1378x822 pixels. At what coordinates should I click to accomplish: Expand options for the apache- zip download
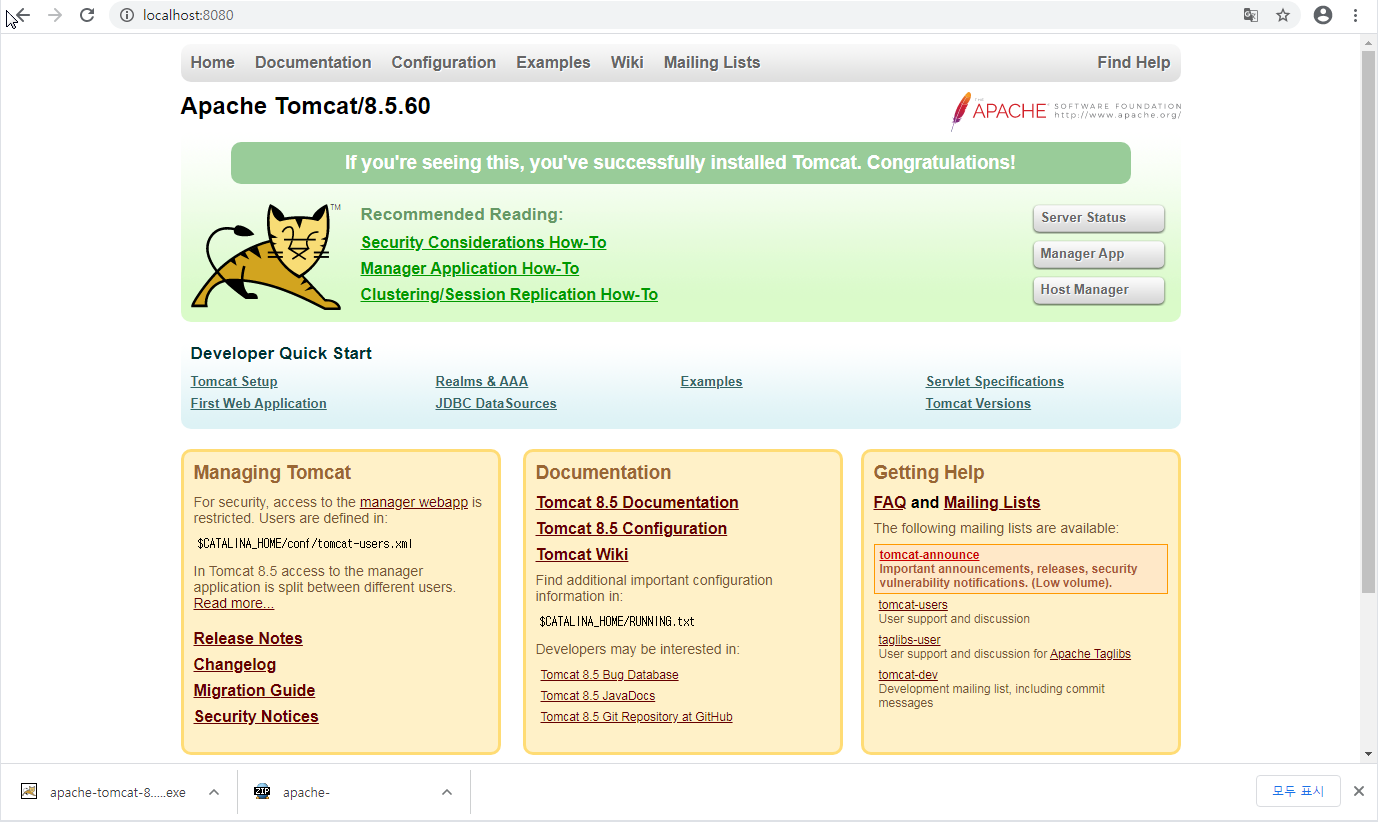[x=447, y=792]
